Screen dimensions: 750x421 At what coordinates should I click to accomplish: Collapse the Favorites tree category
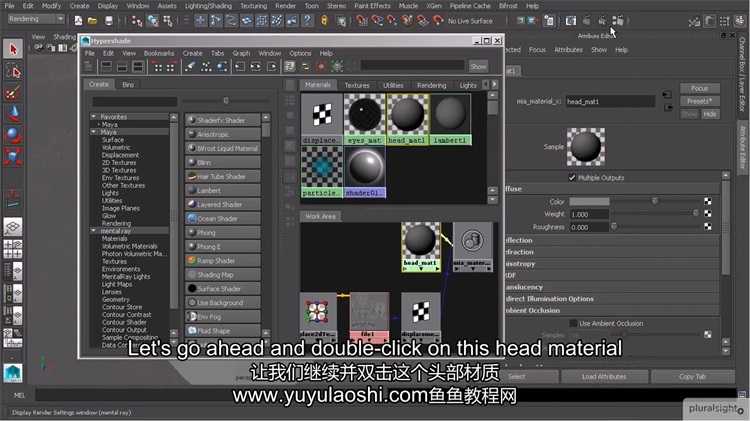coord(94,116)
